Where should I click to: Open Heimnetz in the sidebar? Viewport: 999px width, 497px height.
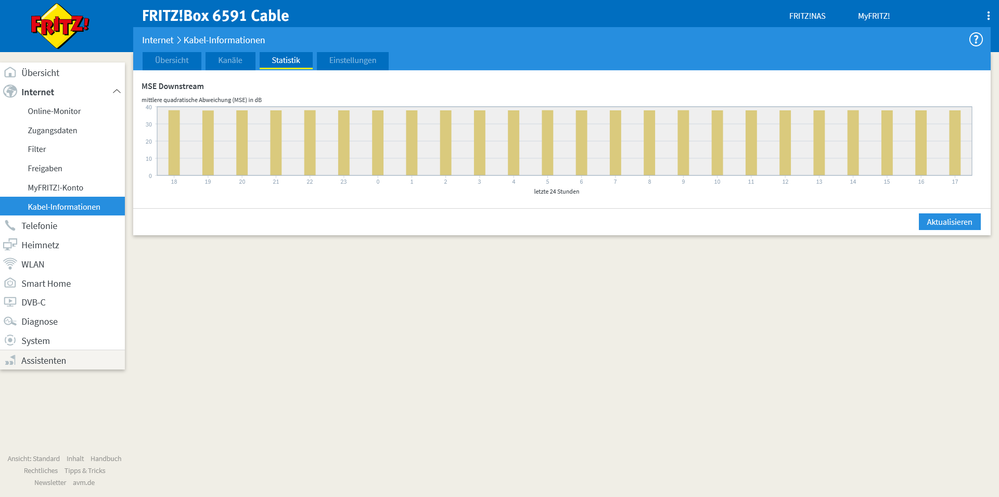[x=62, y=245]
